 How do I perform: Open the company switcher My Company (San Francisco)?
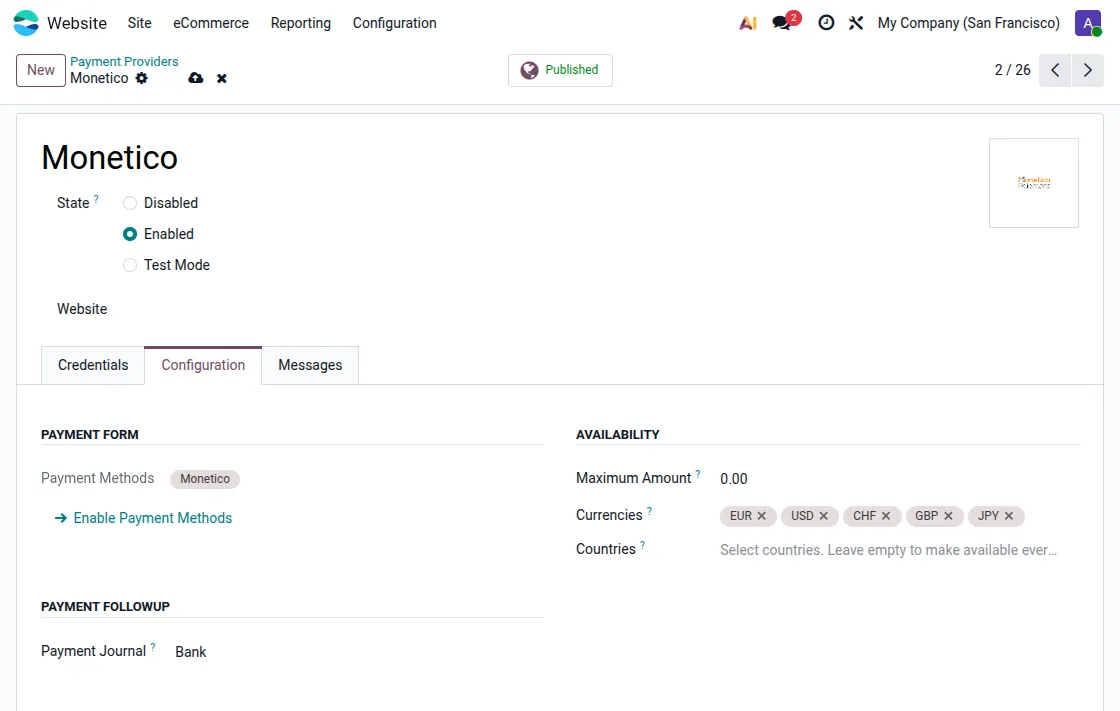pos(969,23)
